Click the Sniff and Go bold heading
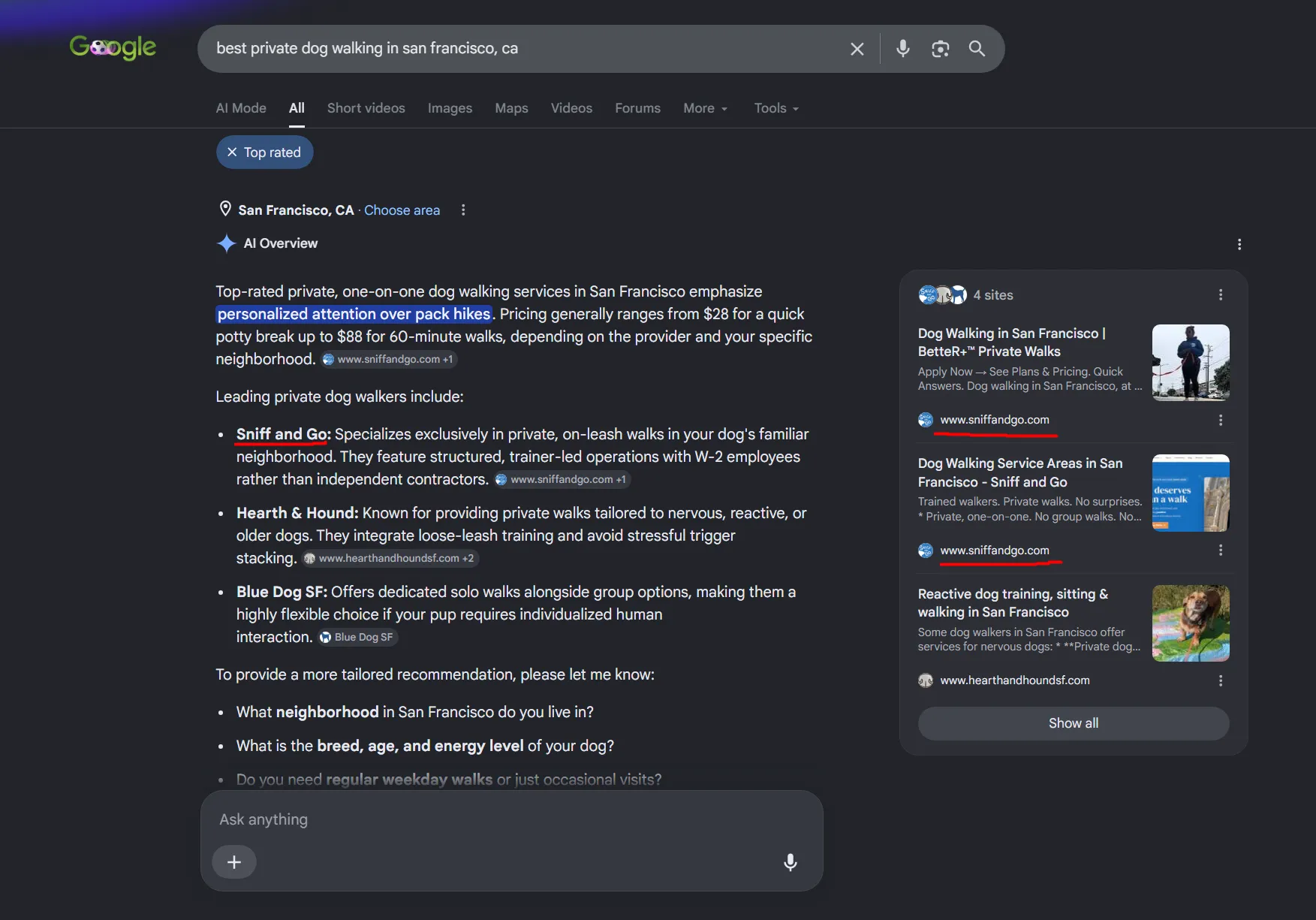1316x920 pixels. click(x=284, y=434)
